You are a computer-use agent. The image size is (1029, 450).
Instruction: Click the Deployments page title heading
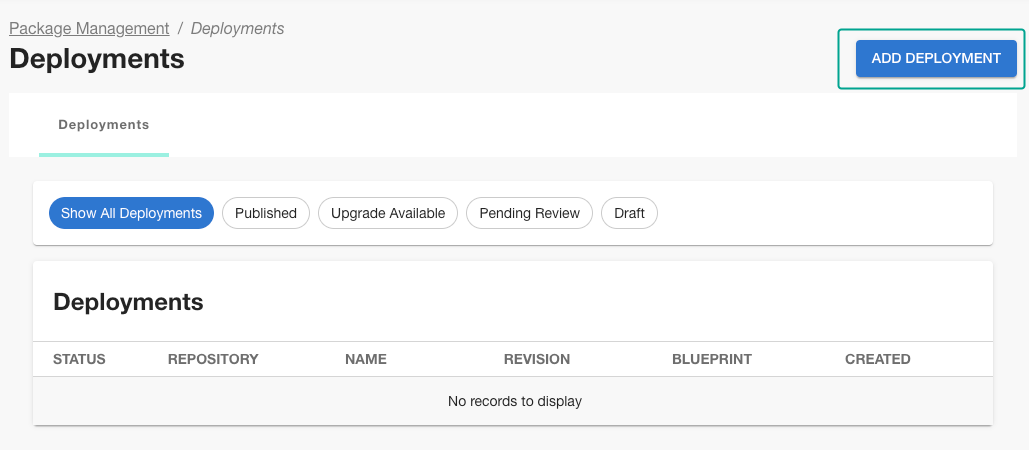(x=97, y=59)
